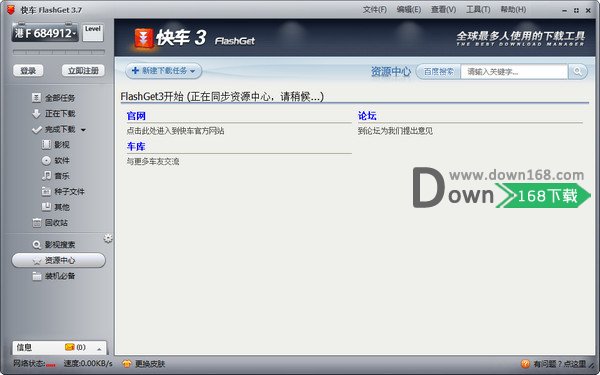
Task: Click the 影视搜索 magnifier icon
Action: tap(37, 245)
